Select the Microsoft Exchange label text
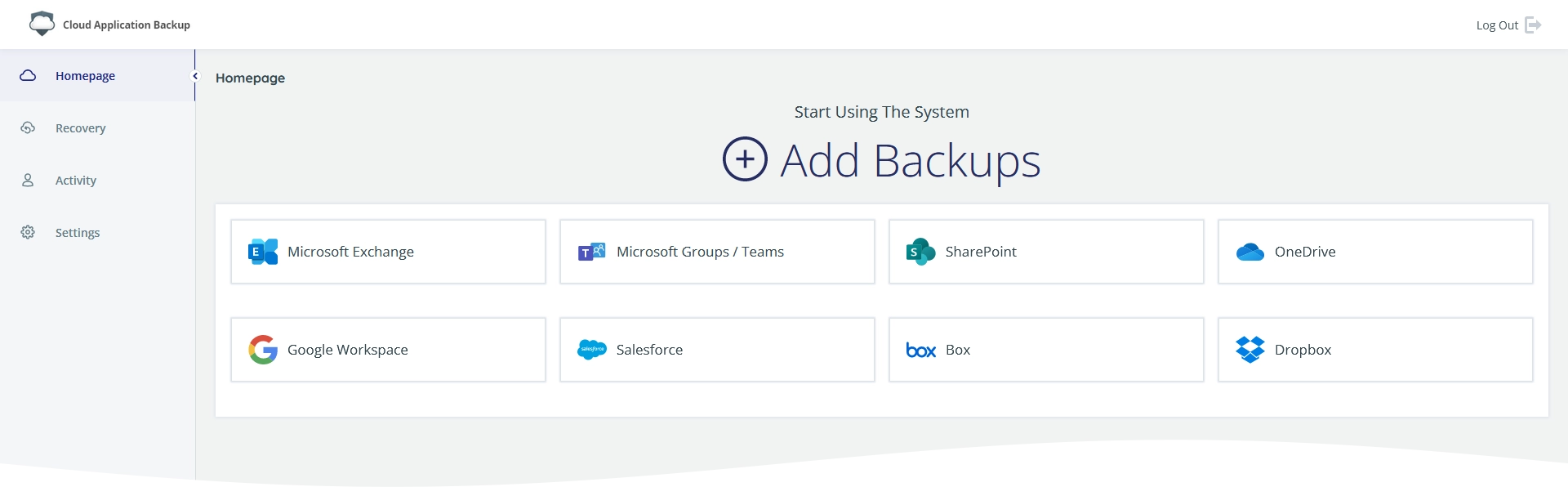 point(350,252)
